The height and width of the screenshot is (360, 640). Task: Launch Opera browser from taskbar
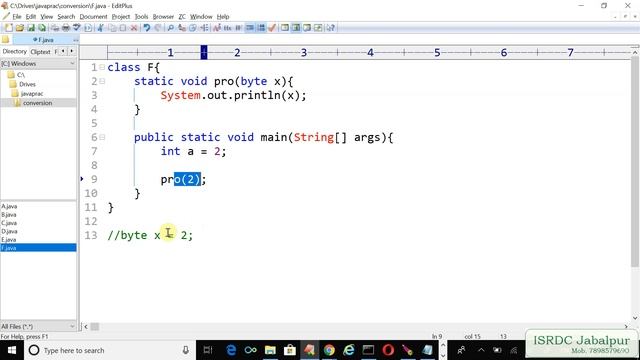388,350
